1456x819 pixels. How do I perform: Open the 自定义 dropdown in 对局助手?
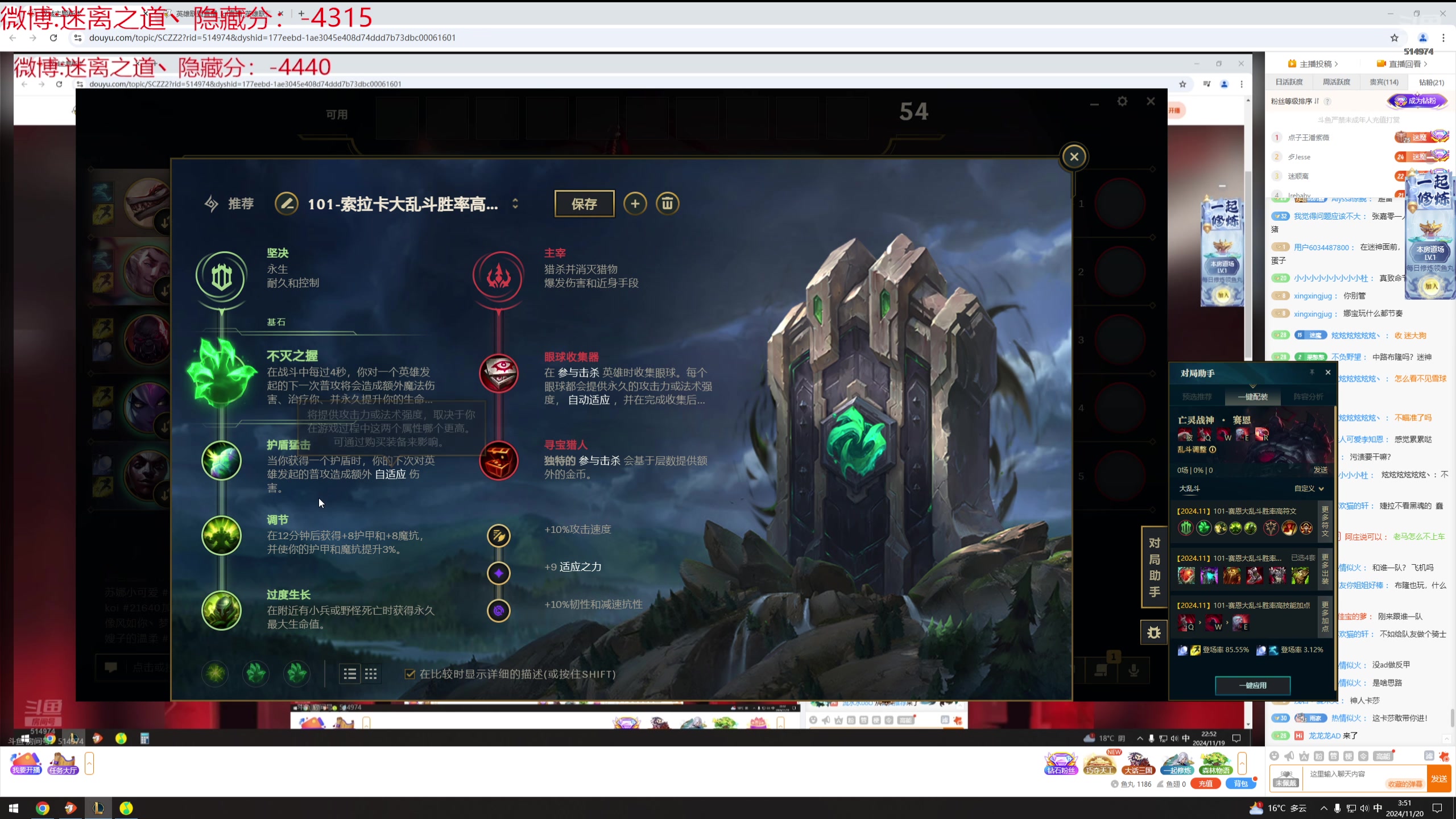(1309, 488)
